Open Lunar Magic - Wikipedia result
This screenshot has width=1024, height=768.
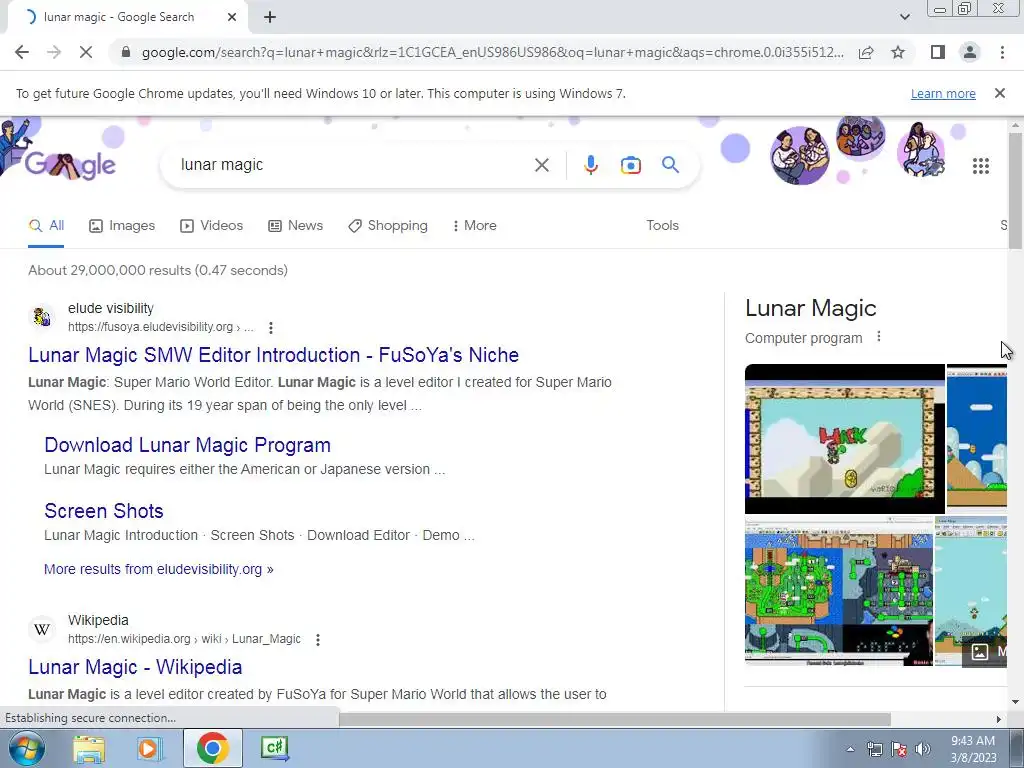click(x=135, y=667)
